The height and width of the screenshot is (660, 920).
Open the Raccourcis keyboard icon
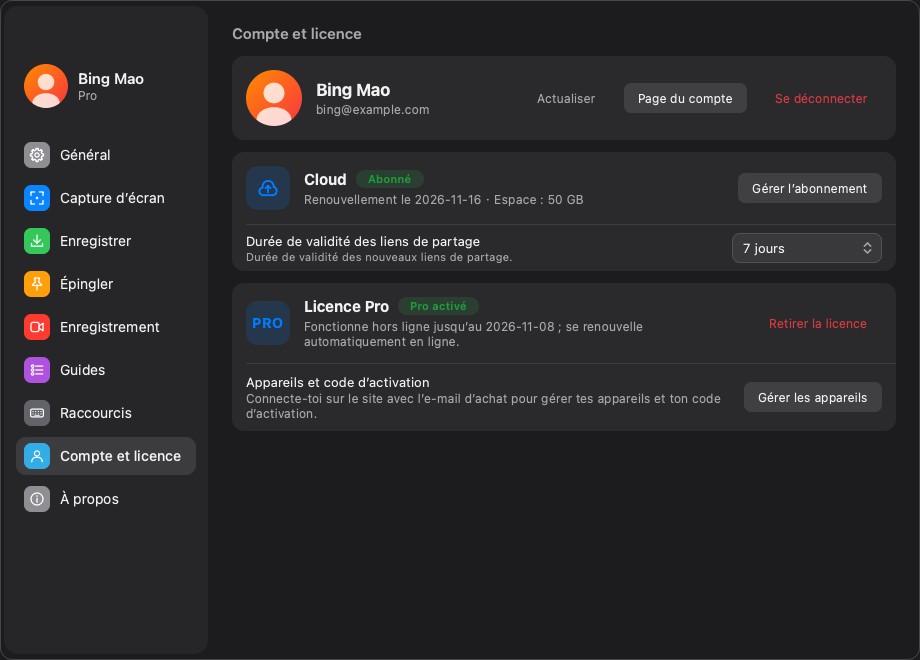point(37,413)
